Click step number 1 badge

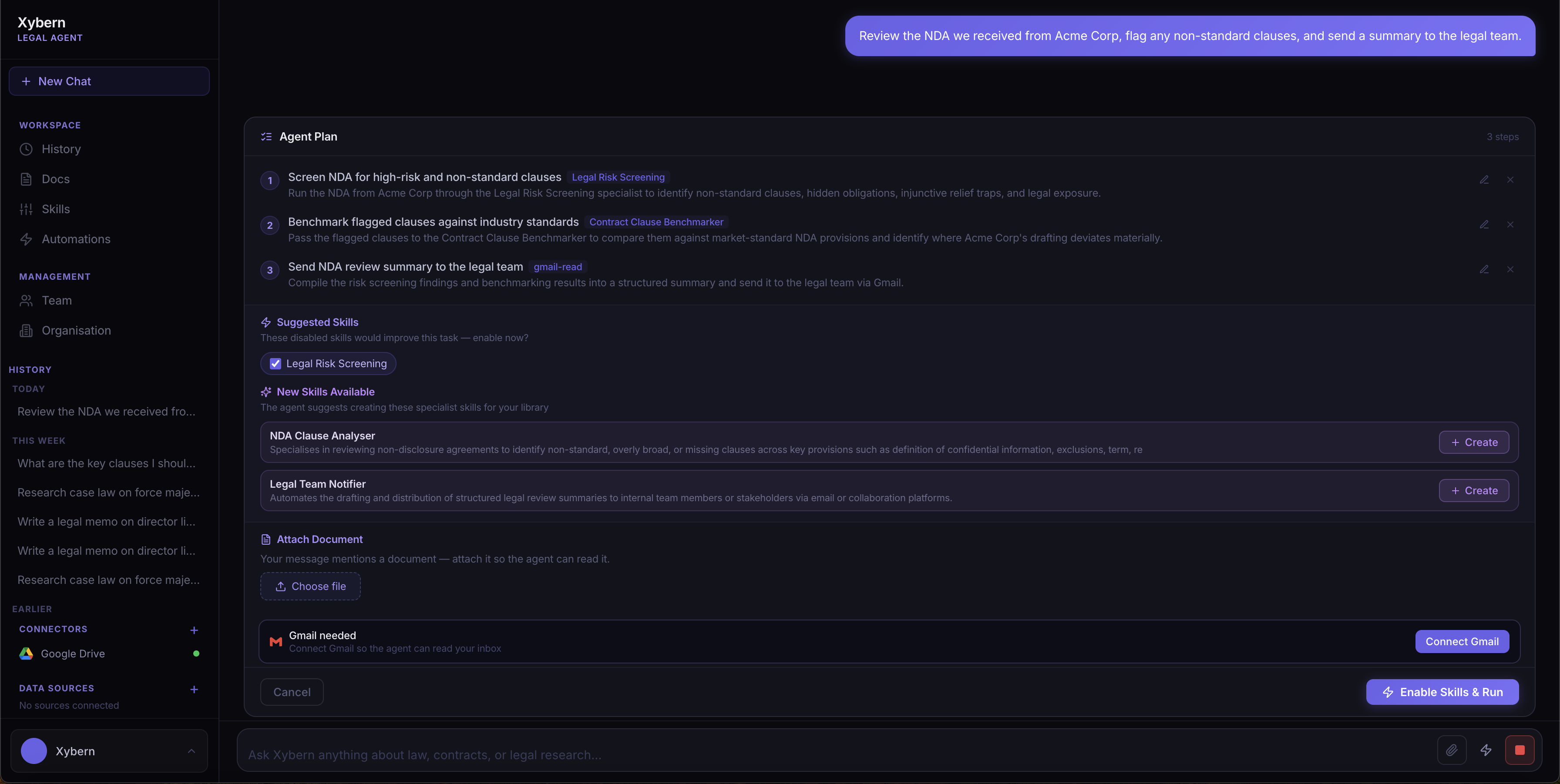(269, 181)
